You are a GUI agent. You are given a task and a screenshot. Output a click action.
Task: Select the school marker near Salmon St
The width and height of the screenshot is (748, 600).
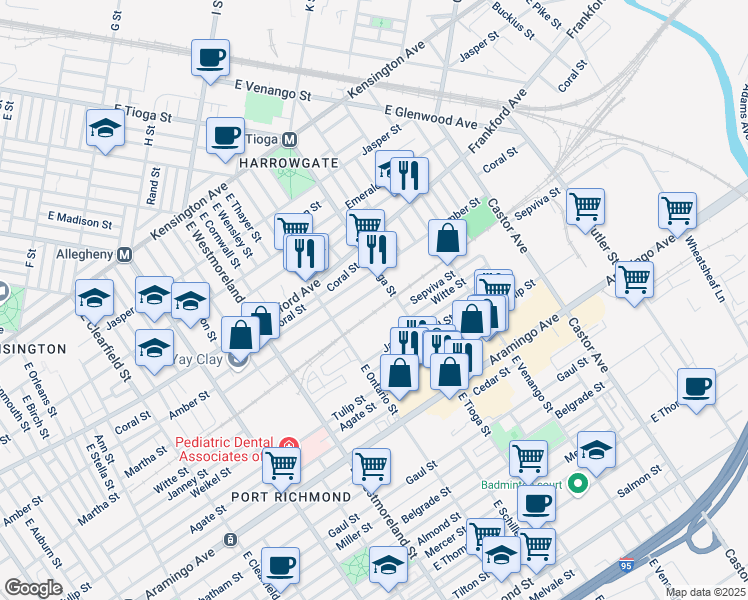click(596, 452)
